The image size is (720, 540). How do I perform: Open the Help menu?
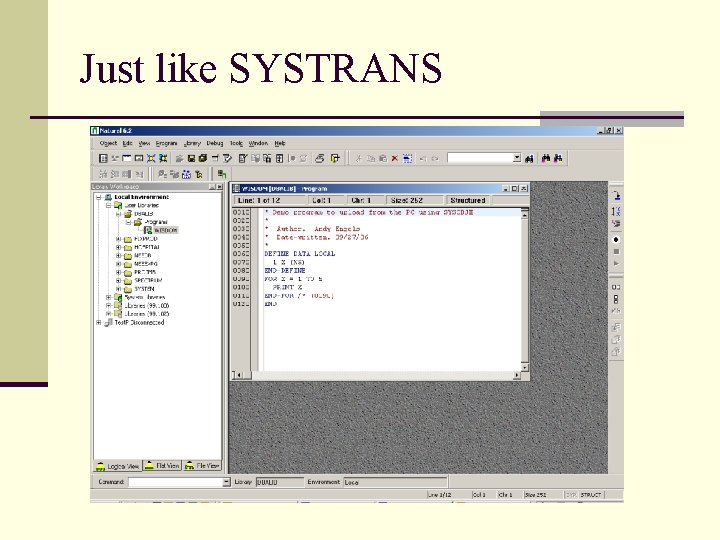(280, 143)
